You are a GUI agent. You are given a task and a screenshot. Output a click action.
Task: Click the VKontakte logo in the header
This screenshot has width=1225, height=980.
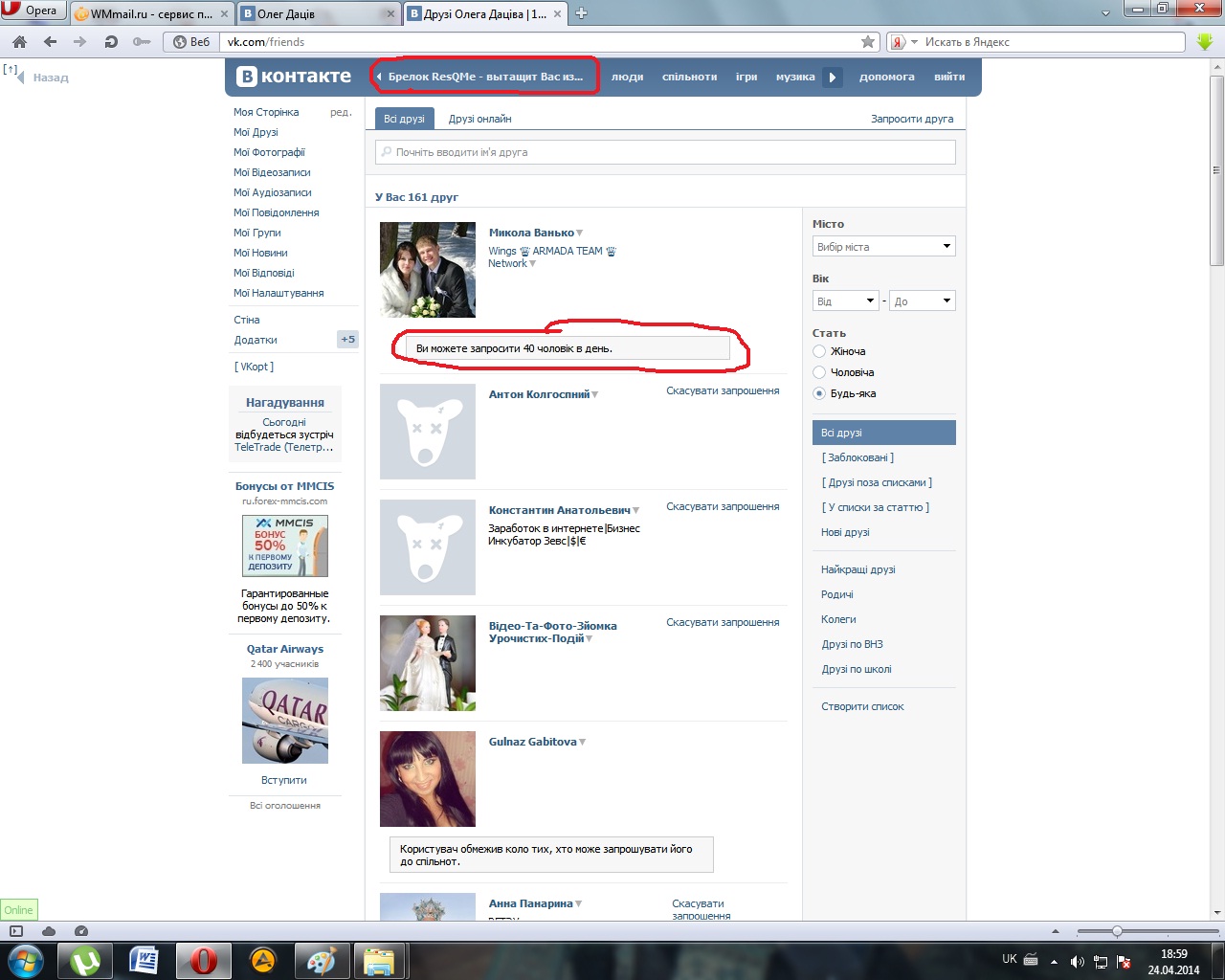point(294,77)
